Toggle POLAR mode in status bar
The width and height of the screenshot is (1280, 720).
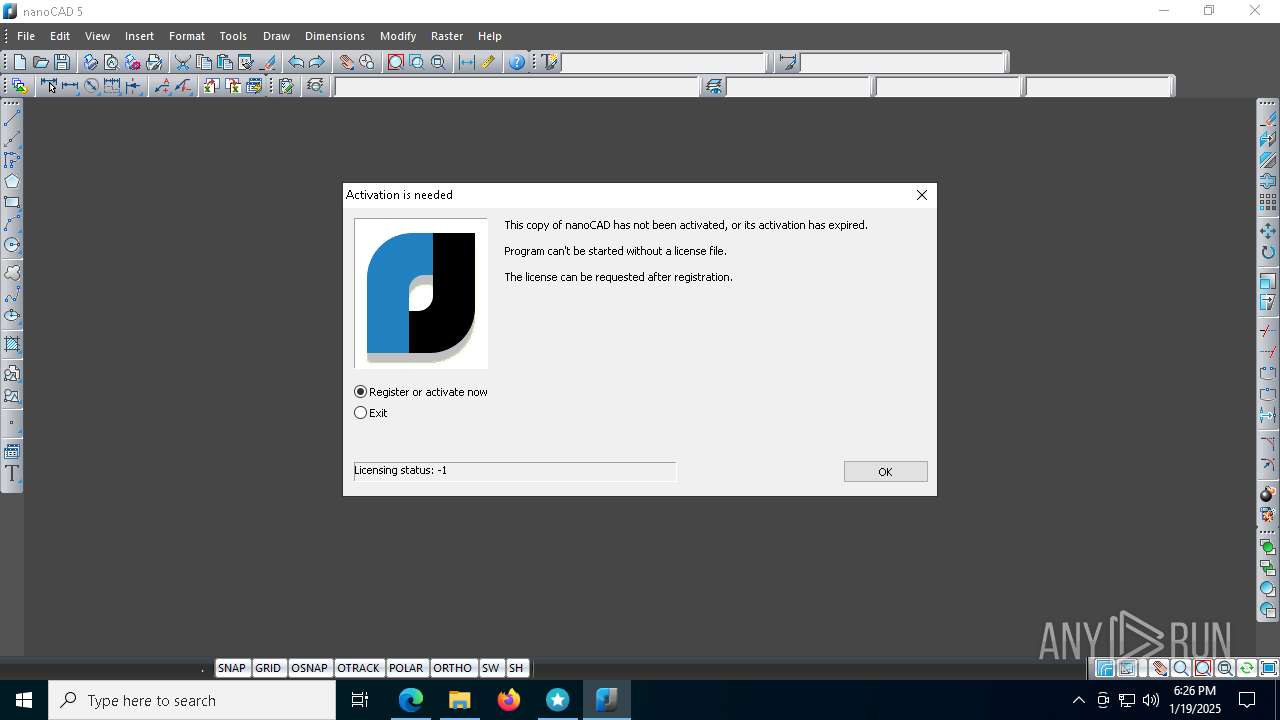(406, 668)
